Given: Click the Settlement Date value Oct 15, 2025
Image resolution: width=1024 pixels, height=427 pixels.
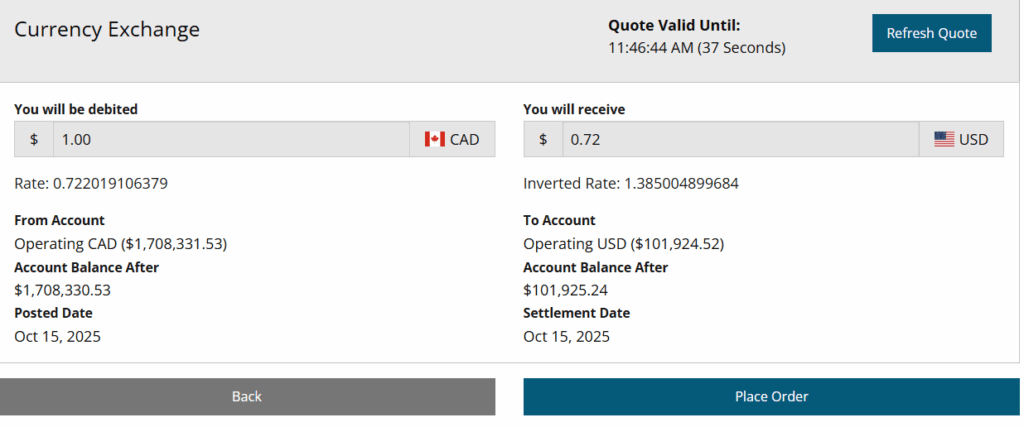Looking at the screenshot, I should pos(566,336).
